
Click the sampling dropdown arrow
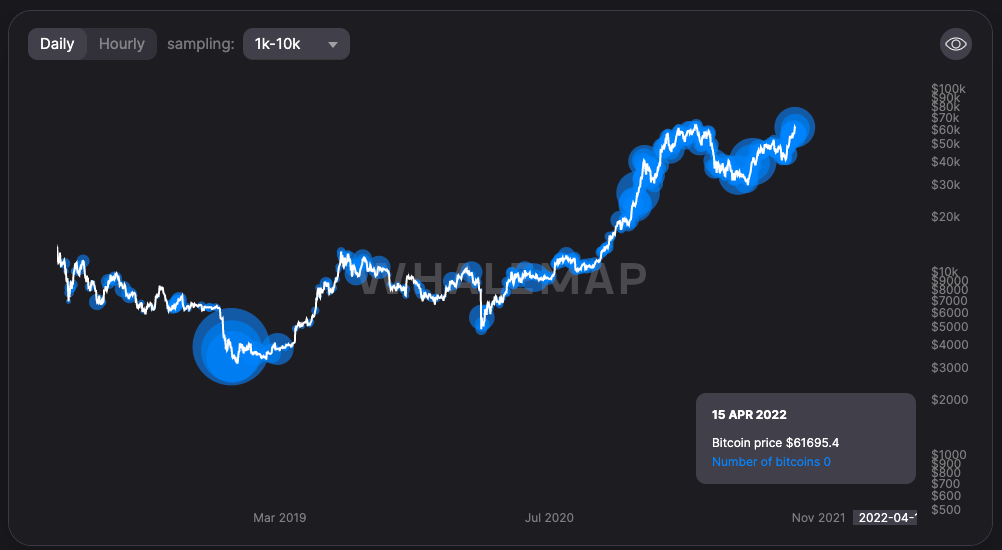click(333, 44)
